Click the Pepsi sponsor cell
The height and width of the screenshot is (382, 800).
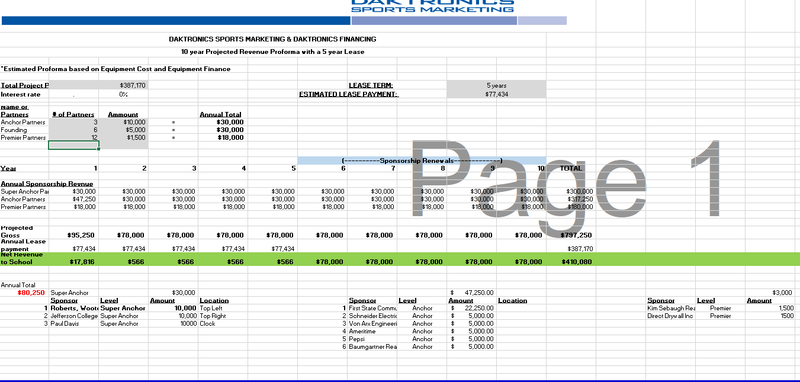pyautogui.click(x=372, y=339)
